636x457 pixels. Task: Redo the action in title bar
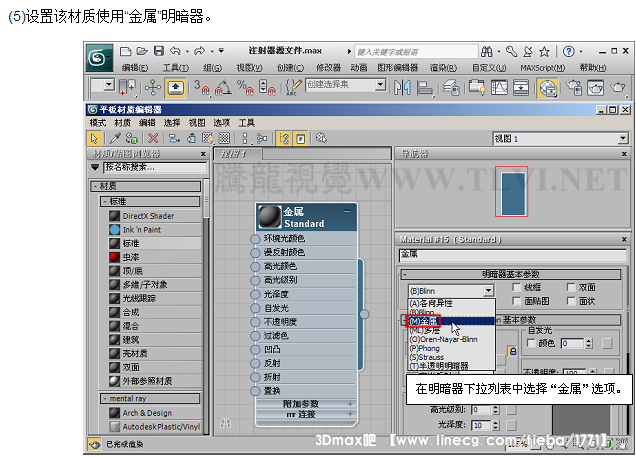pyautogui.click(x=200, y=51)
